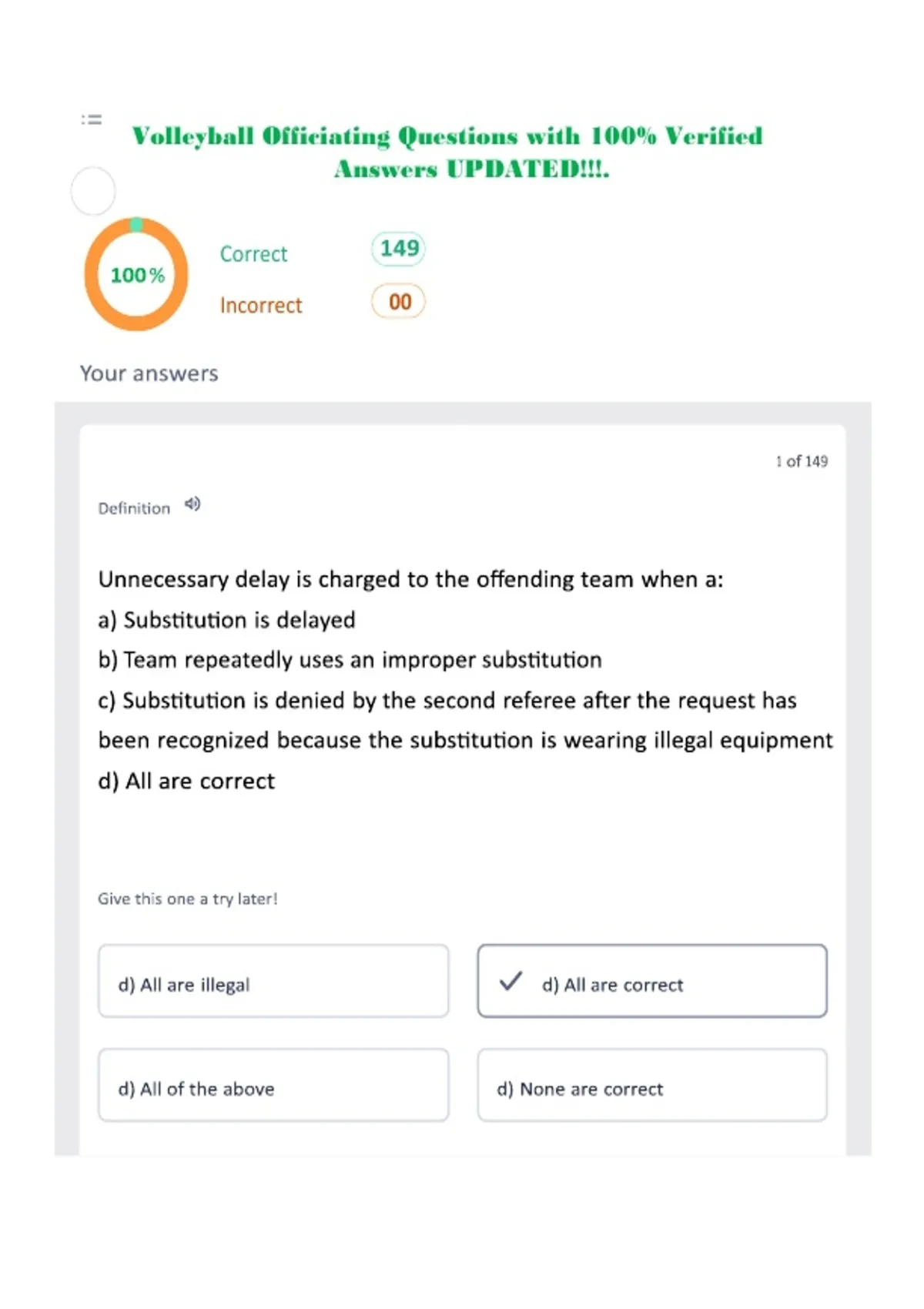Click the empty circle avatar icon
Viewport: 924px width, 1309px height.
[x=93, y=191]
